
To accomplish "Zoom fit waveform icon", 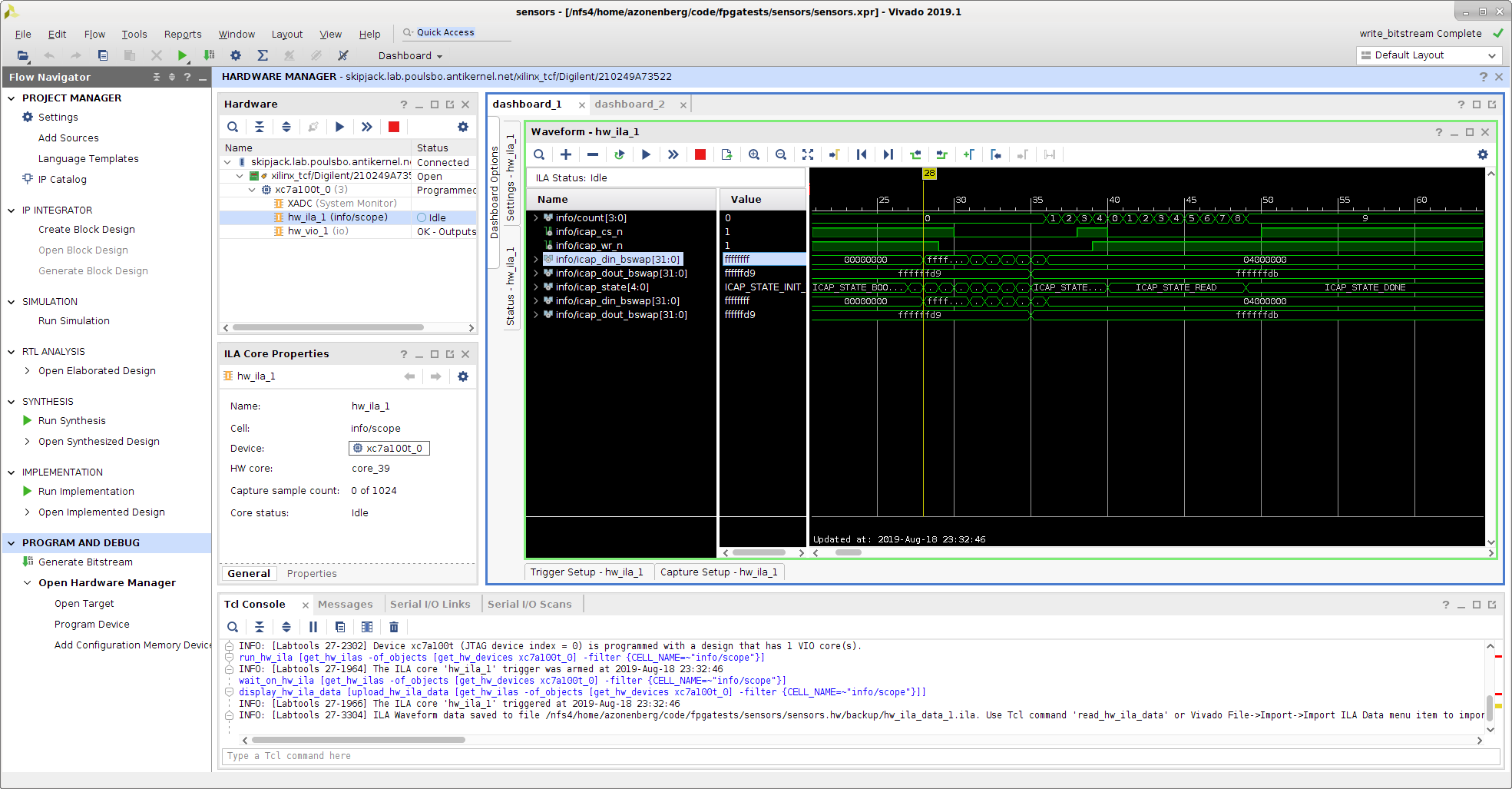I will (808, 154).
